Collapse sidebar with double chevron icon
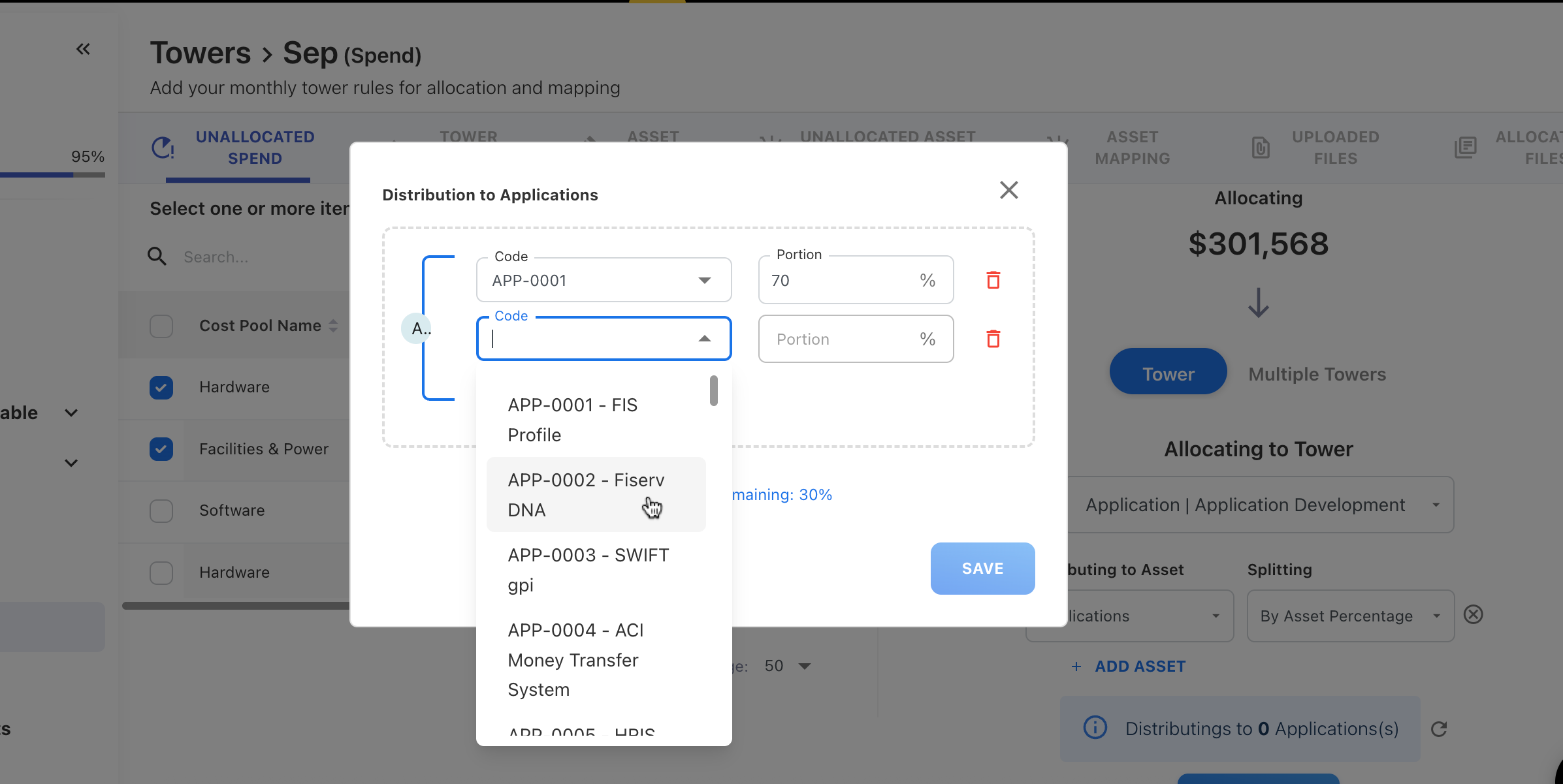Image resolution: width=1563 pixels, height=784 pixels. [83, 49]
